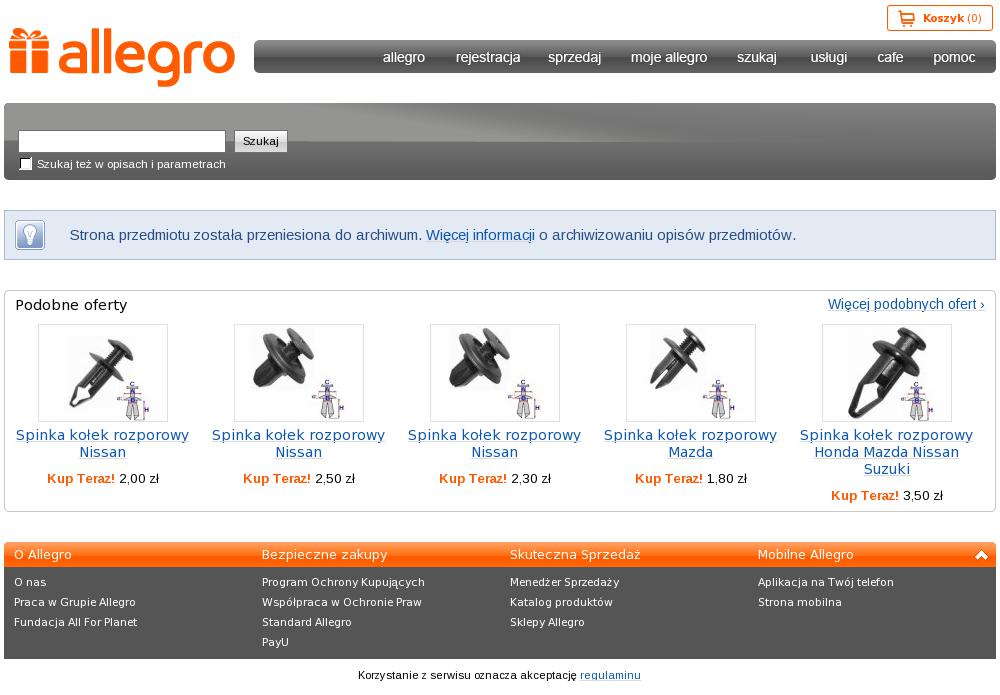The image size is (1000, 695).
Task: Open Aplikacja na Twój telefon link
Action: (826, 582)
